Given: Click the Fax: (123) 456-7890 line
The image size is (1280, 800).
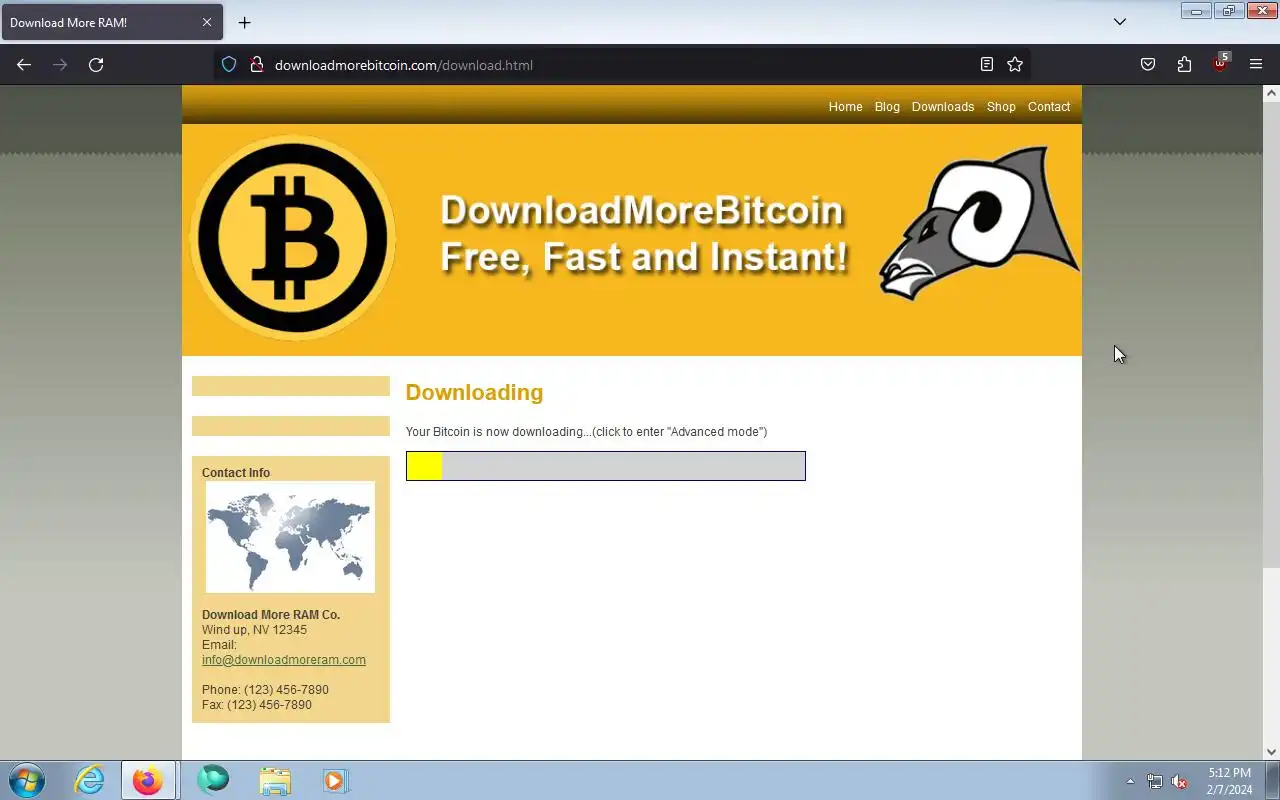Looking at the screenshot, I should click(x=257, y=705).
